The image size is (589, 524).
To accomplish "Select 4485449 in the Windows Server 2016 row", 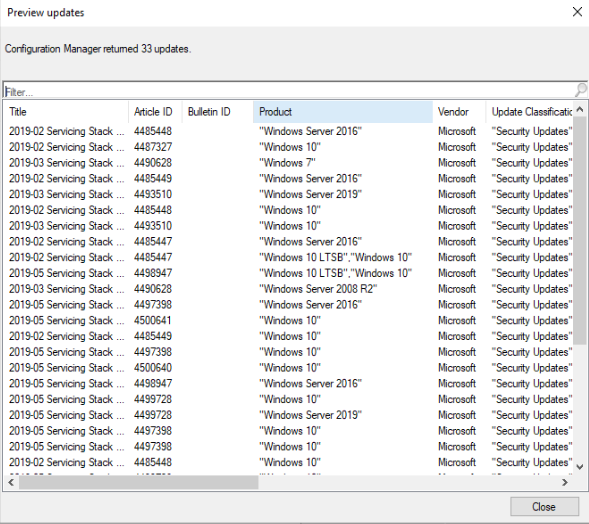I will point(153,178).
